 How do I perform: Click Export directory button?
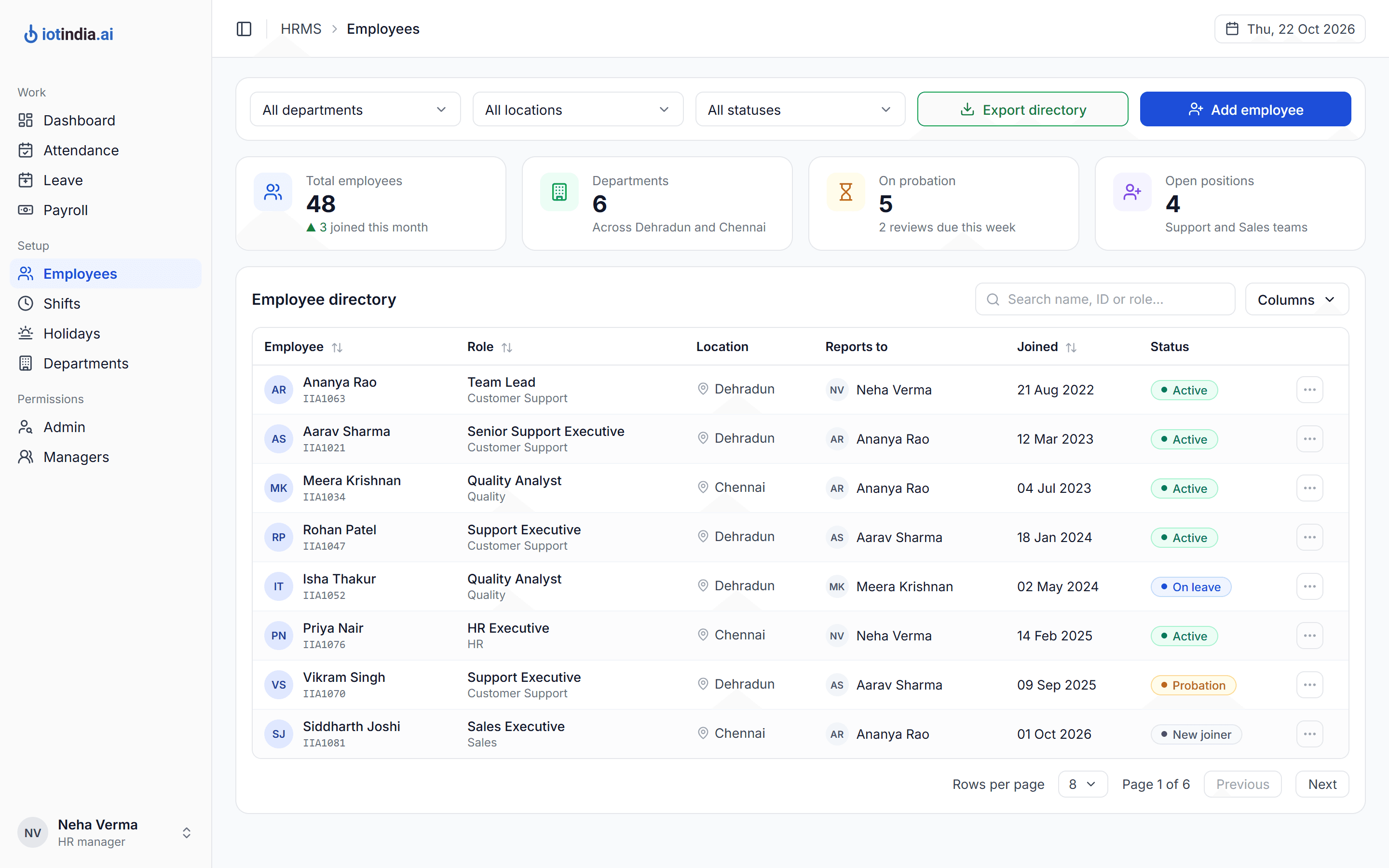1022,109
